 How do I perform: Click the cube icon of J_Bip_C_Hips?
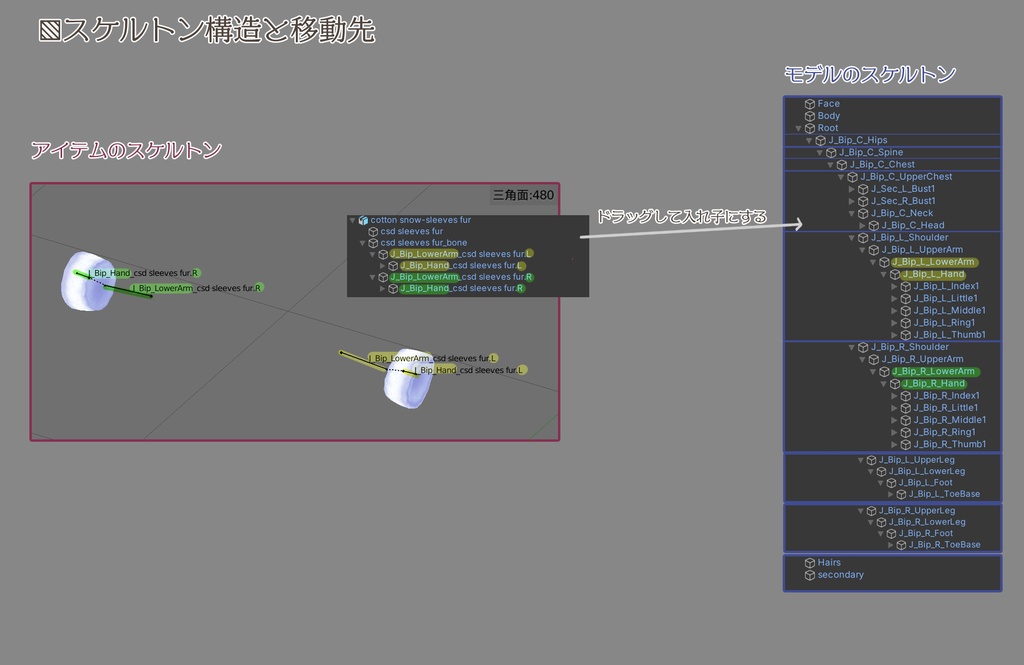click(x=821, y=140)
